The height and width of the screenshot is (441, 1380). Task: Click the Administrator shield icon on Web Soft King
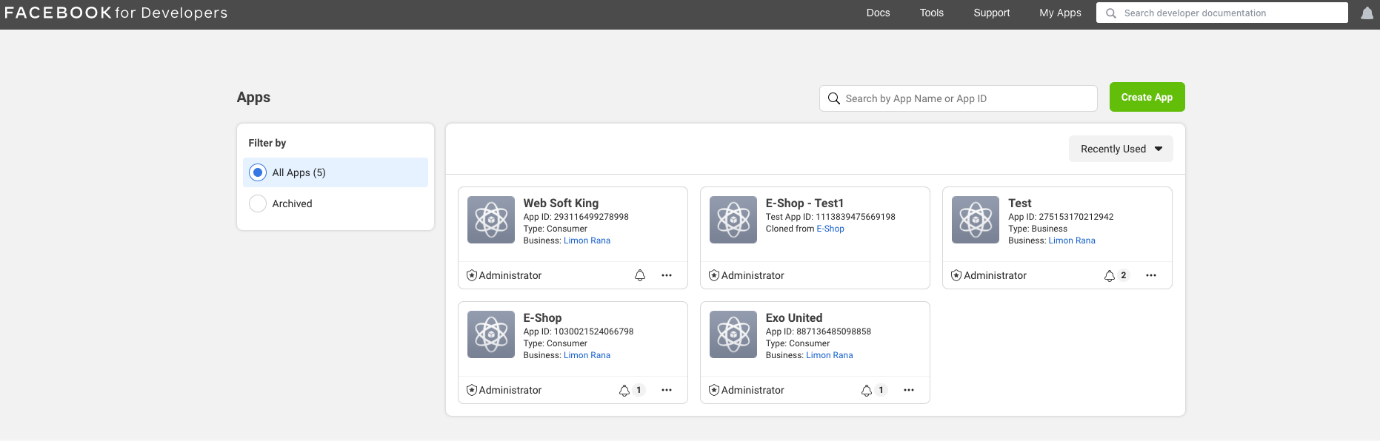click(472, 275)
